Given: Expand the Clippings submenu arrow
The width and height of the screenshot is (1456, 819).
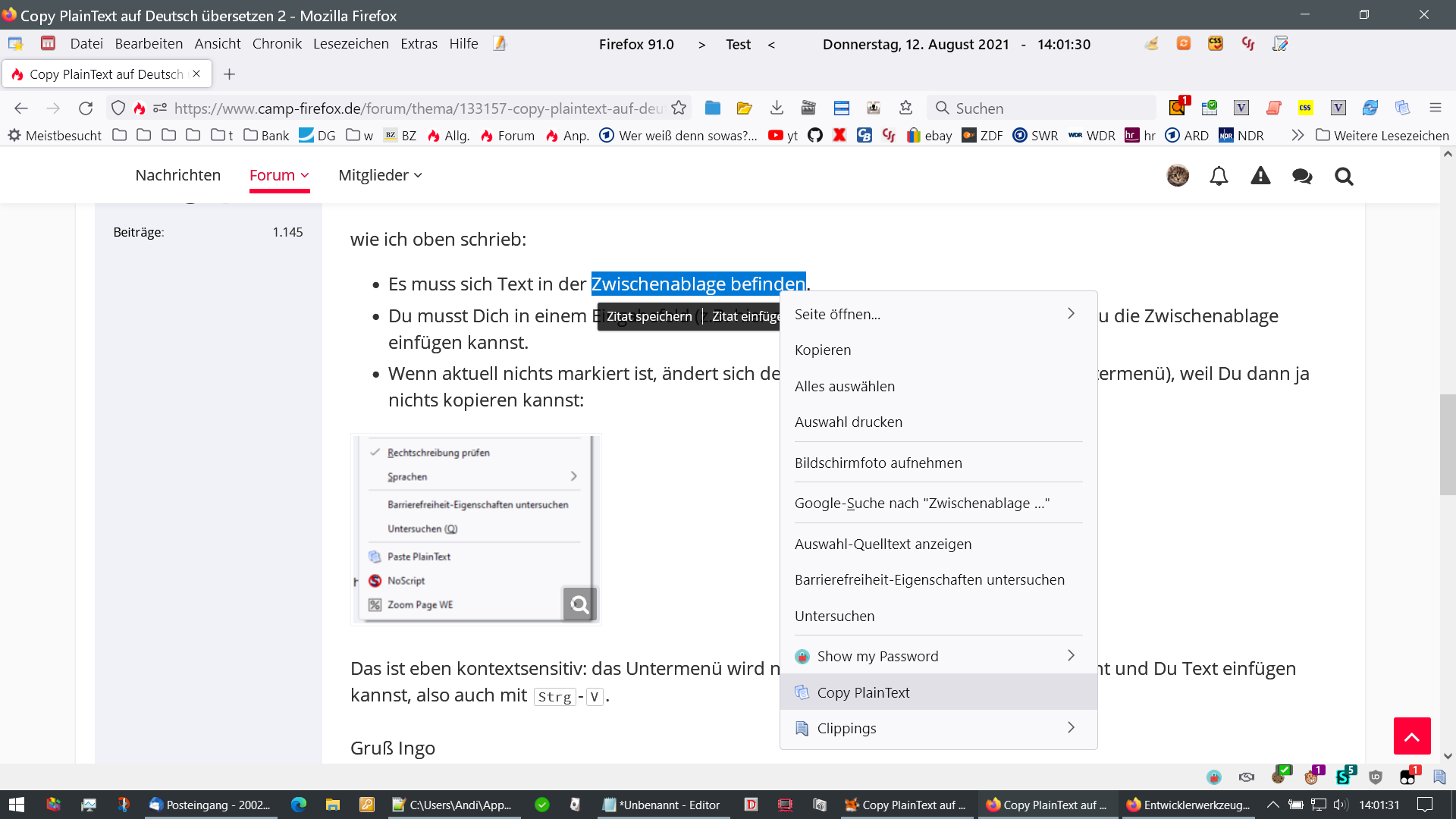Looking at the screenshot, I should pos(1071,728).
